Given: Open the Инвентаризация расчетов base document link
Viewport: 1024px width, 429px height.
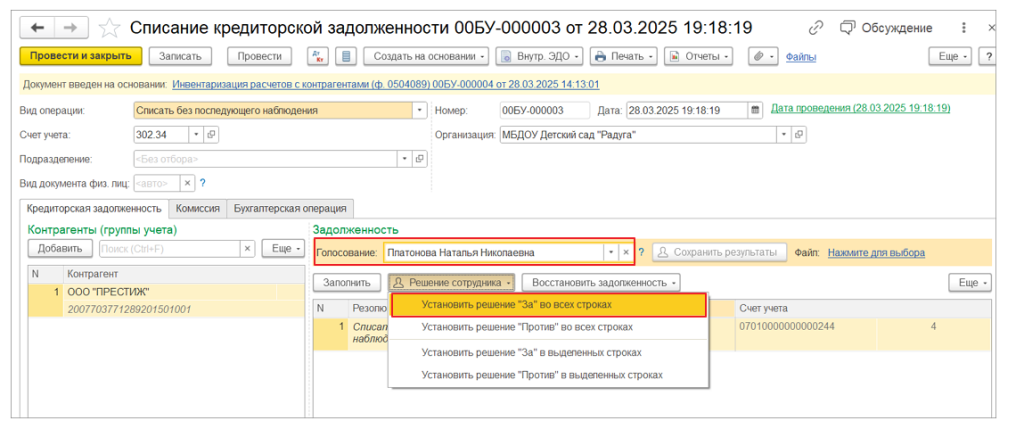Looking at the screenshot, I should 385,85.
